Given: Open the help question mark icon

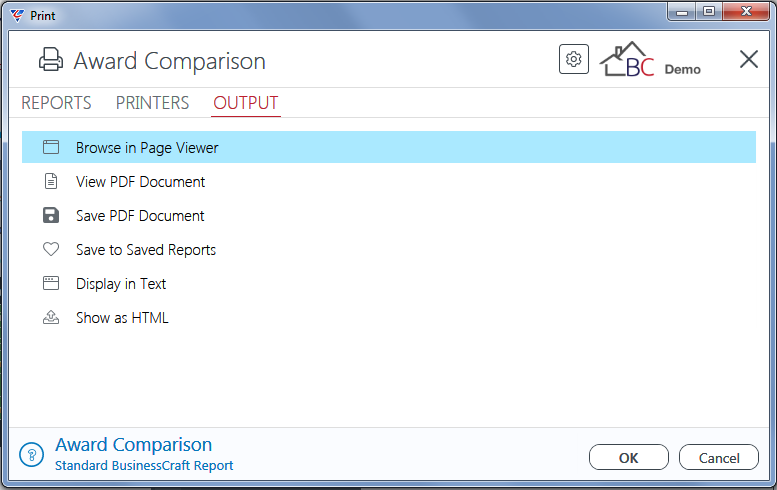Looking at the screenshot, I should pyautogui.click(x=32, y=454).
